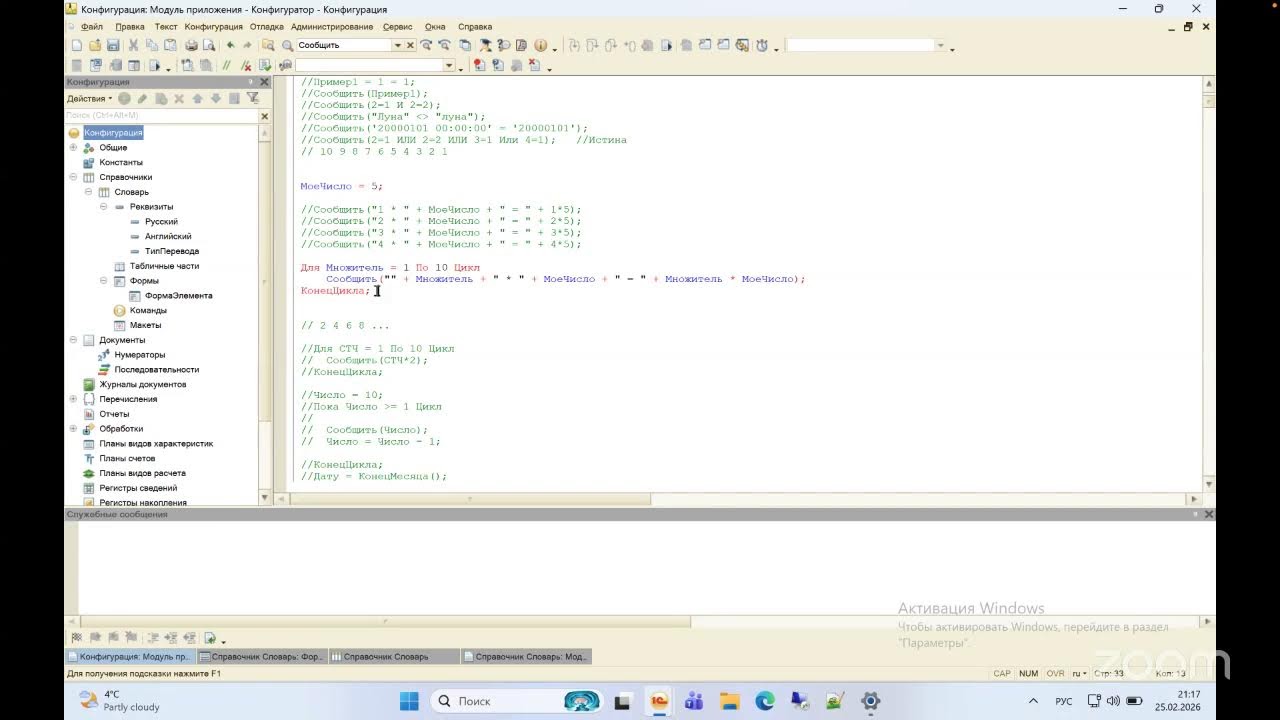Image resolution: width=1280 pixels, height=720 pixels.
Task: Click the Add comment slashes icon
Action: [227, 66]
